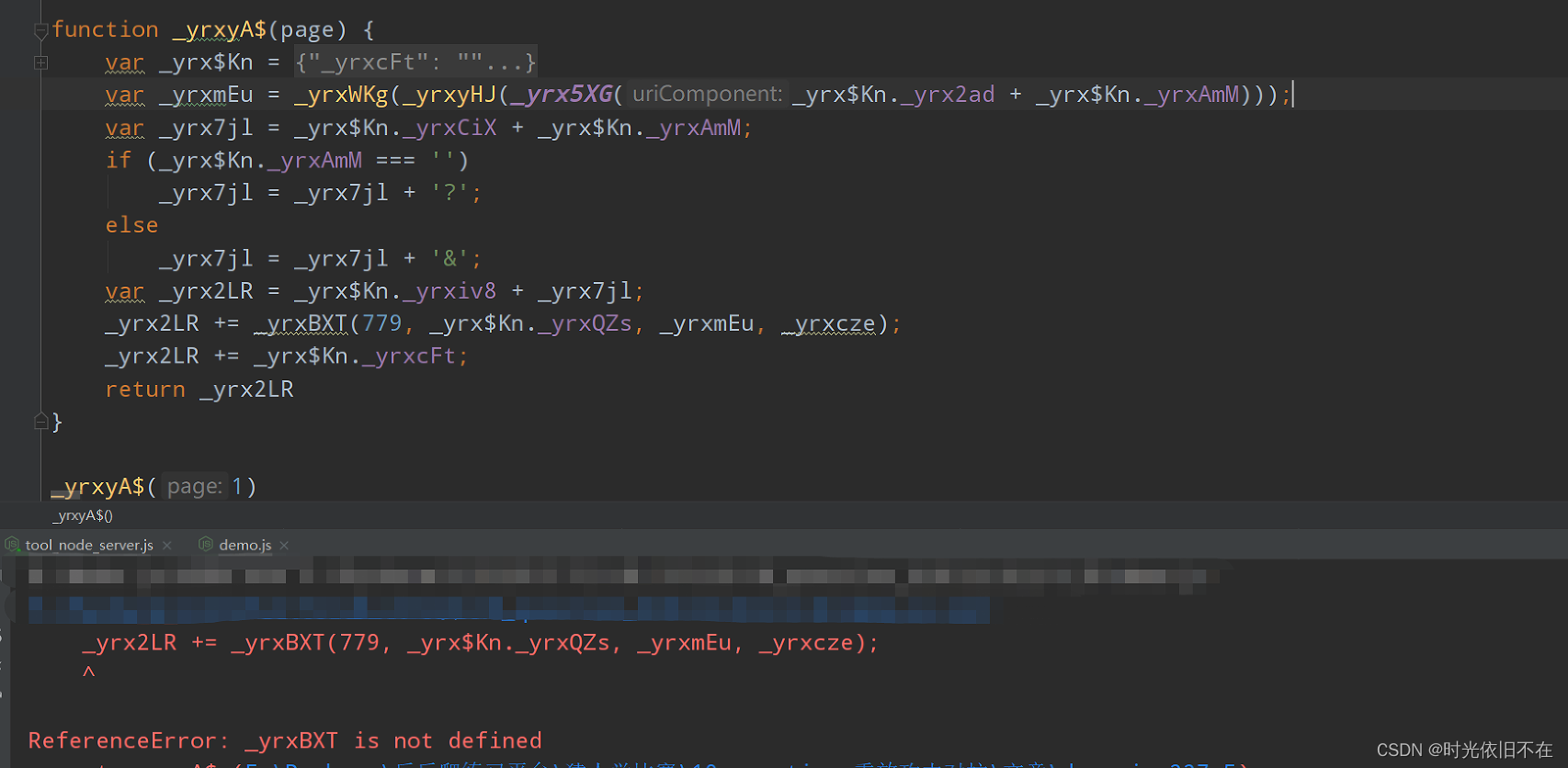Screen dimensions: 1568x768
Task: Collapse the _yrxyA$ function fold marker
Action: (x=40, y=31)
